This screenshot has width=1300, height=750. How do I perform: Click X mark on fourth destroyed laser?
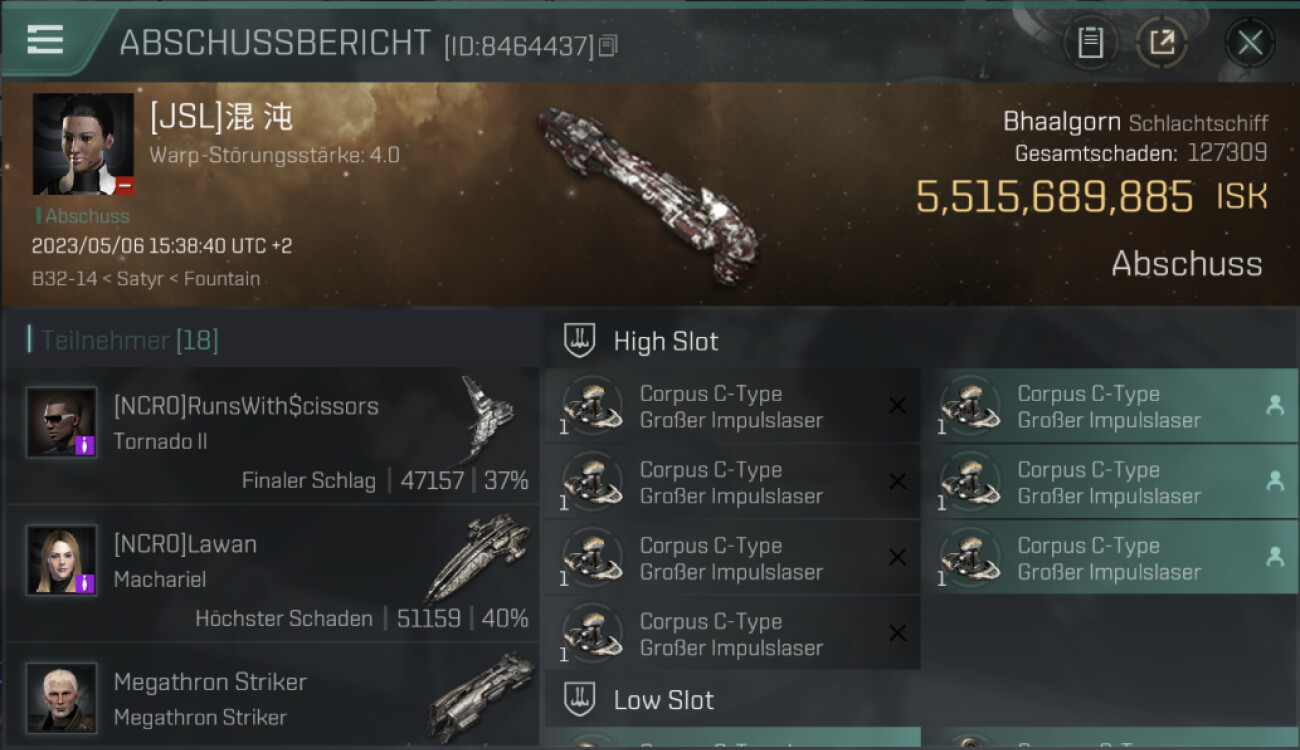tap(897, 633)
